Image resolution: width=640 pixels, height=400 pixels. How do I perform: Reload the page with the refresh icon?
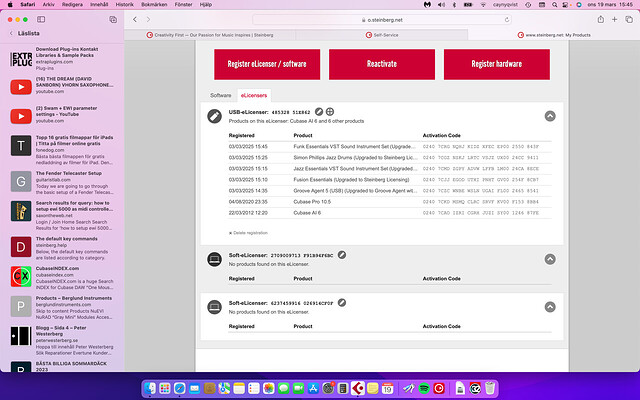(507, 20)
